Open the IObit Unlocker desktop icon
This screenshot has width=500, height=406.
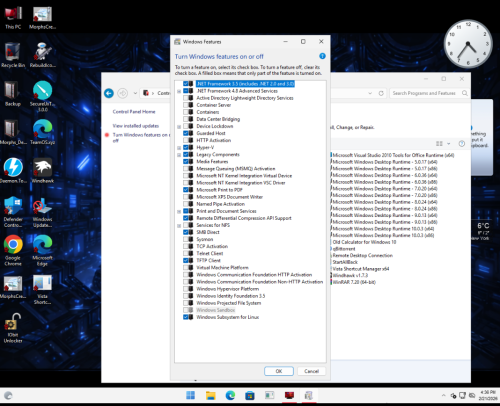[13, 328]
